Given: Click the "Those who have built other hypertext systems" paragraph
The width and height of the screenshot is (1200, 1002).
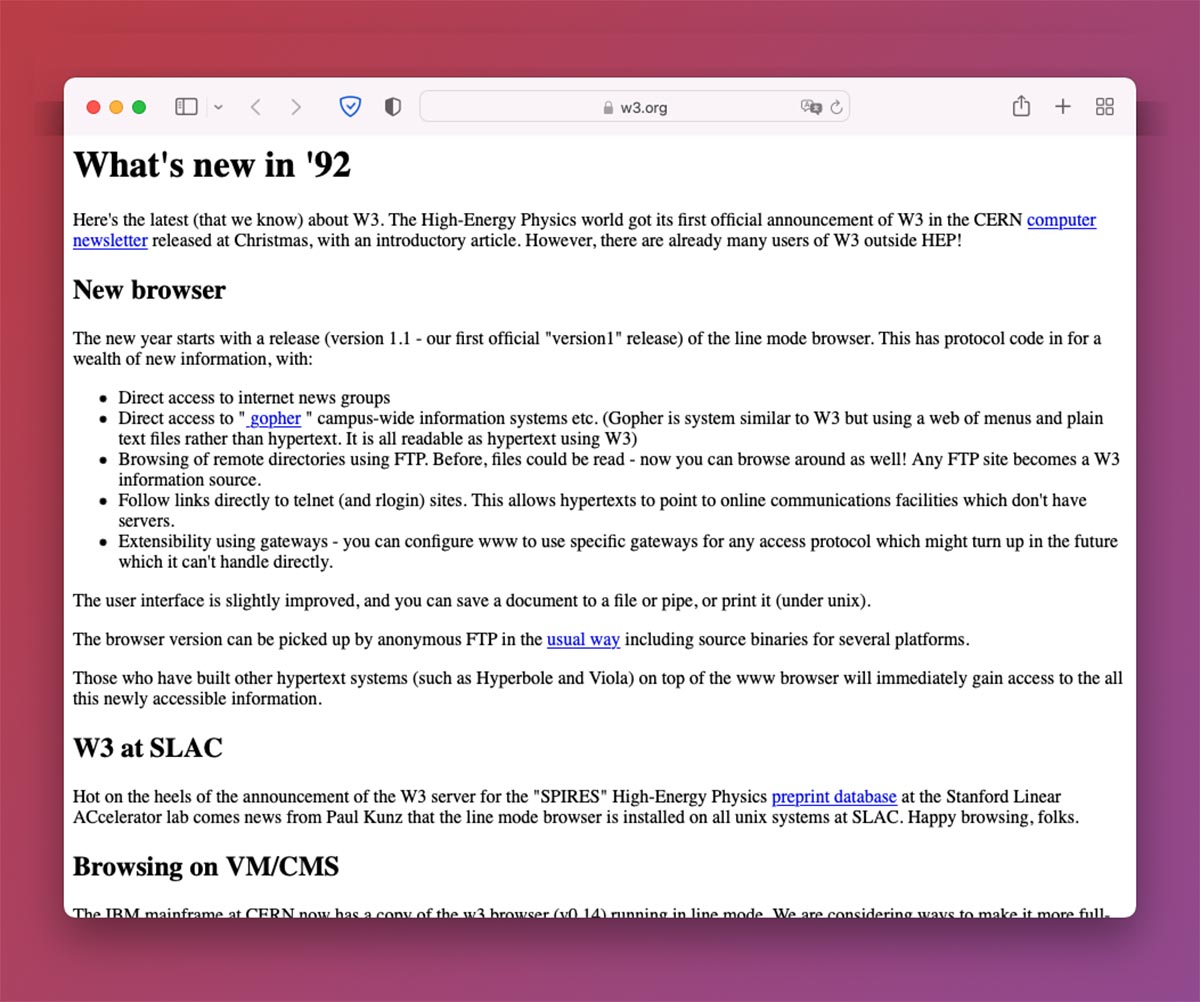Looking at the screenshot, I should click(x=598, y=688).
